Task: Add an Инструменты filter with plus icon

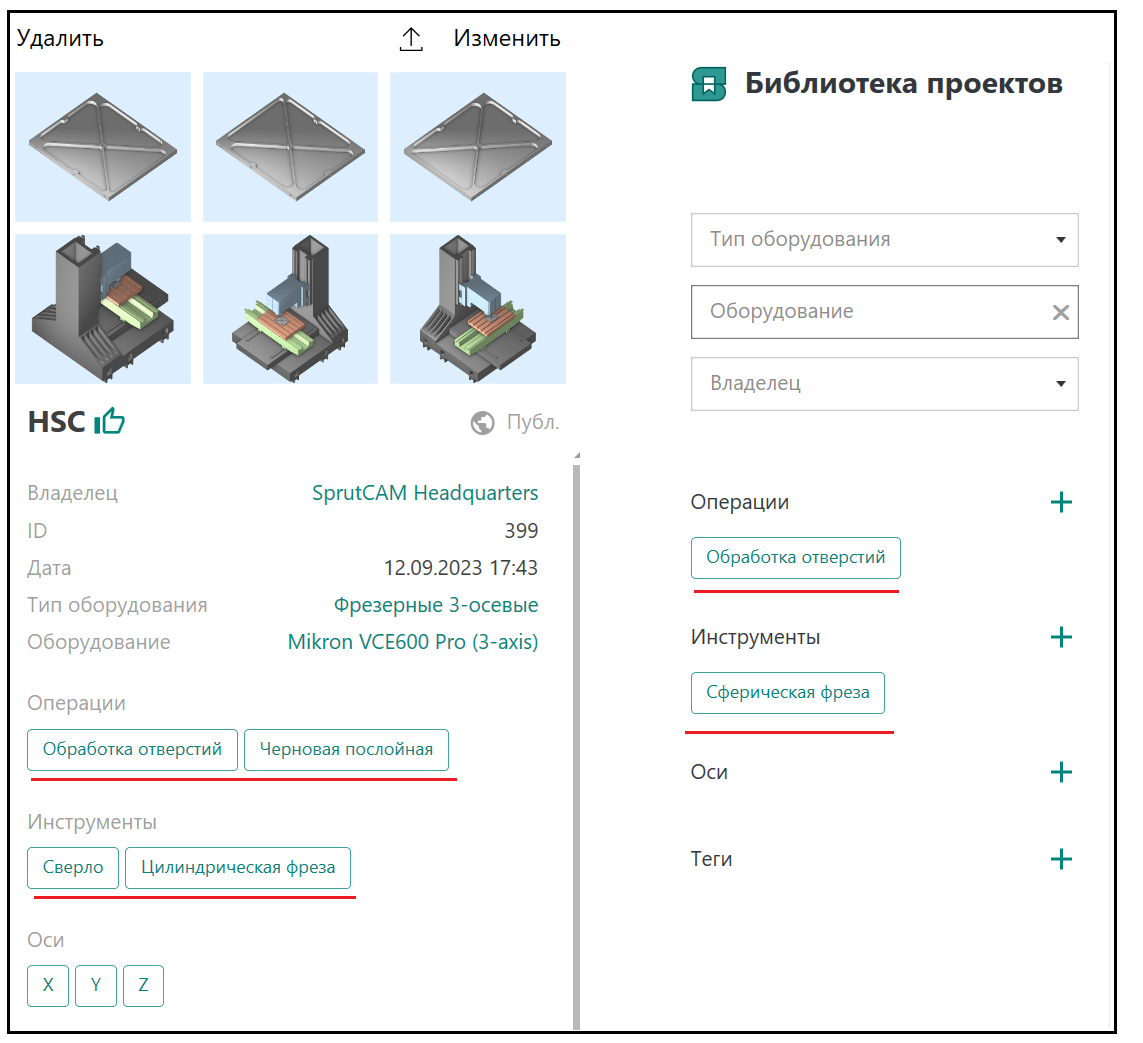Action: [1061, 637]
